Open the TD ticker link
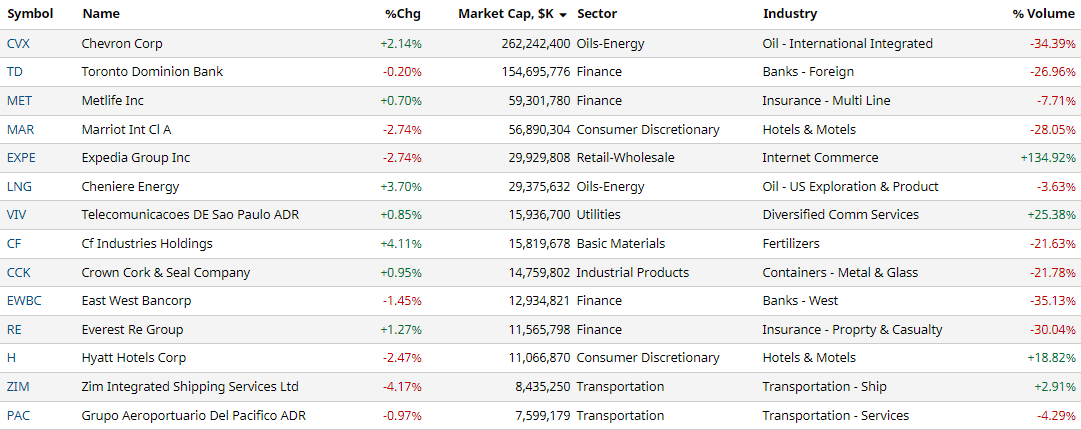The image size is (1081, 430). point(15,72)
